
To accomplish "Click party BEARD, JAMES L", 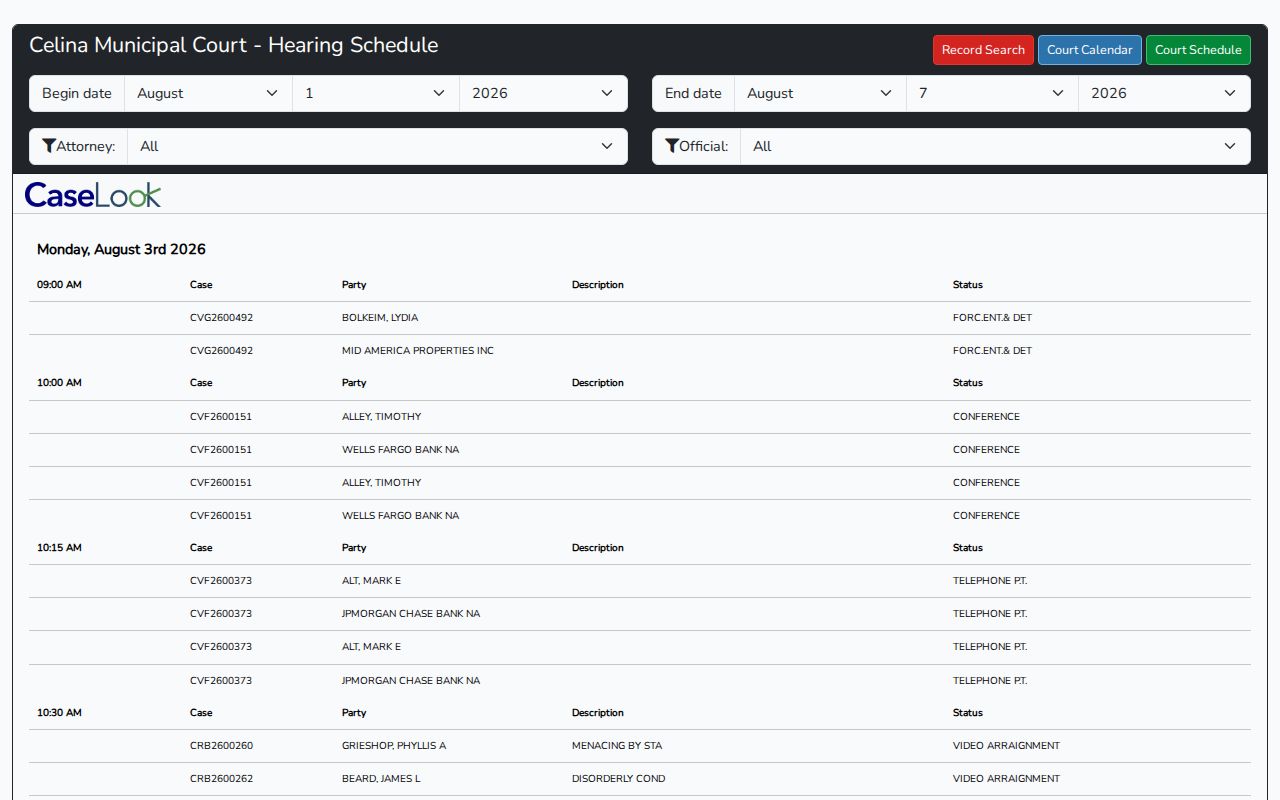I will coord(381,779).
